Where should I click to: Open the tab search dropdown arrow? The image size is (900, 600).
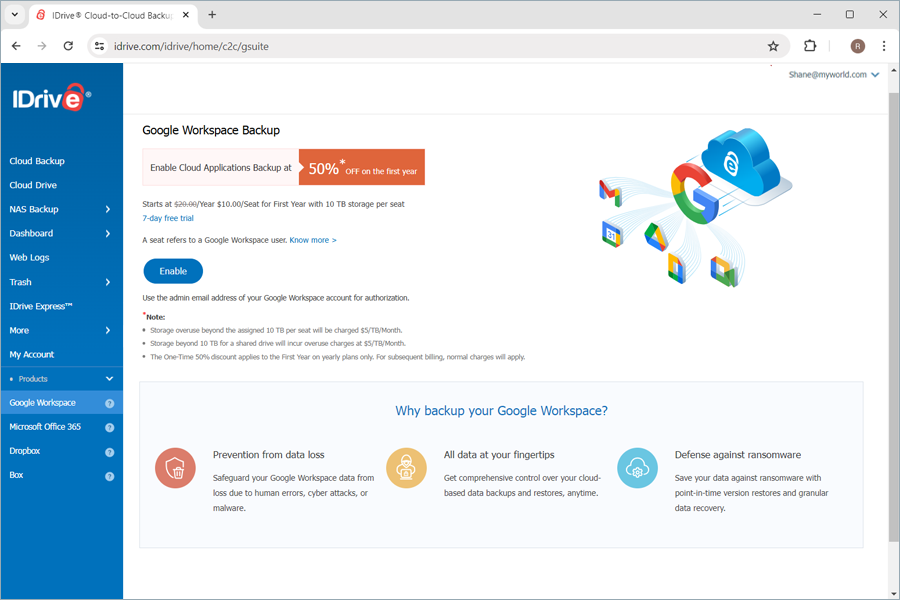pos(15,15)
